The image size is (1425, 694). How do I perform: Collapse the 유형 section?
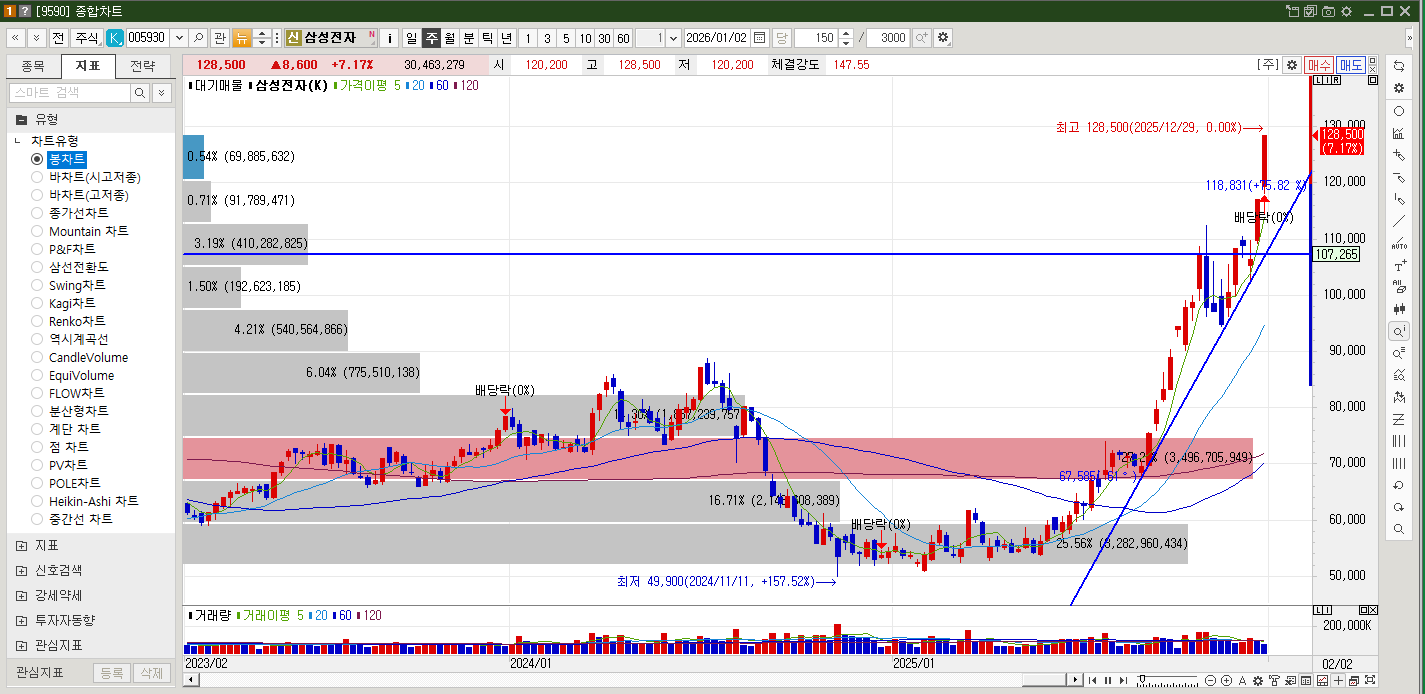click(x=22, y=119)
